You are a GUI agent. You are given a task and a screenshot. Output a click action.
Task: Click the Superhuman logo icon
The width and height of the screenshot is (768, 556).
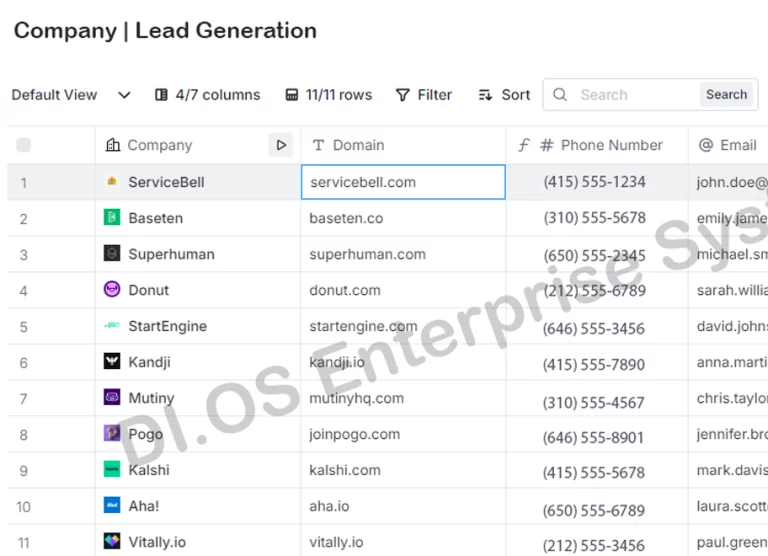[x=112, y=253]
